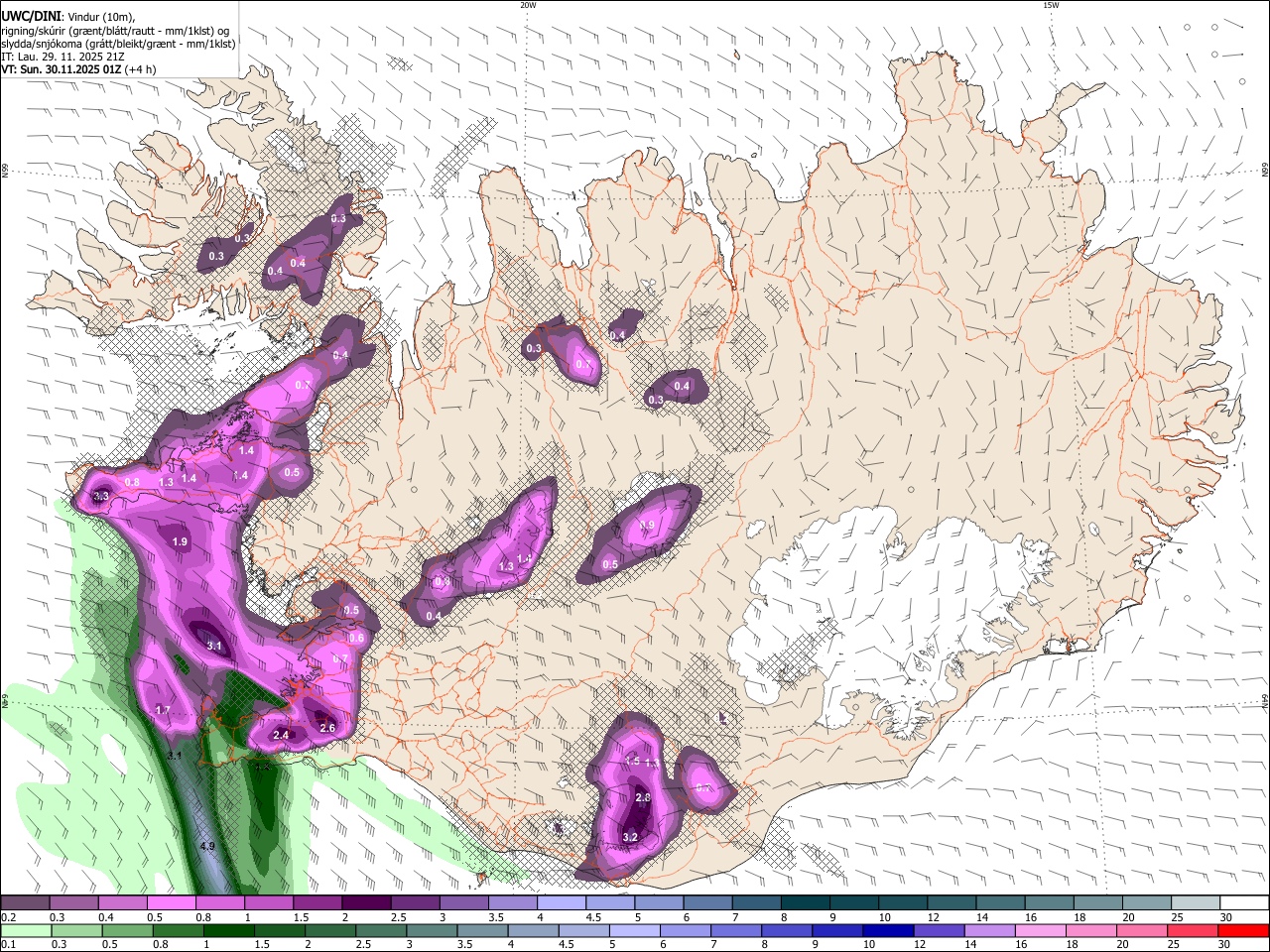Click the 15W longitude label
Screen dimensions: 1270x952
click(x=1051, y=5)
